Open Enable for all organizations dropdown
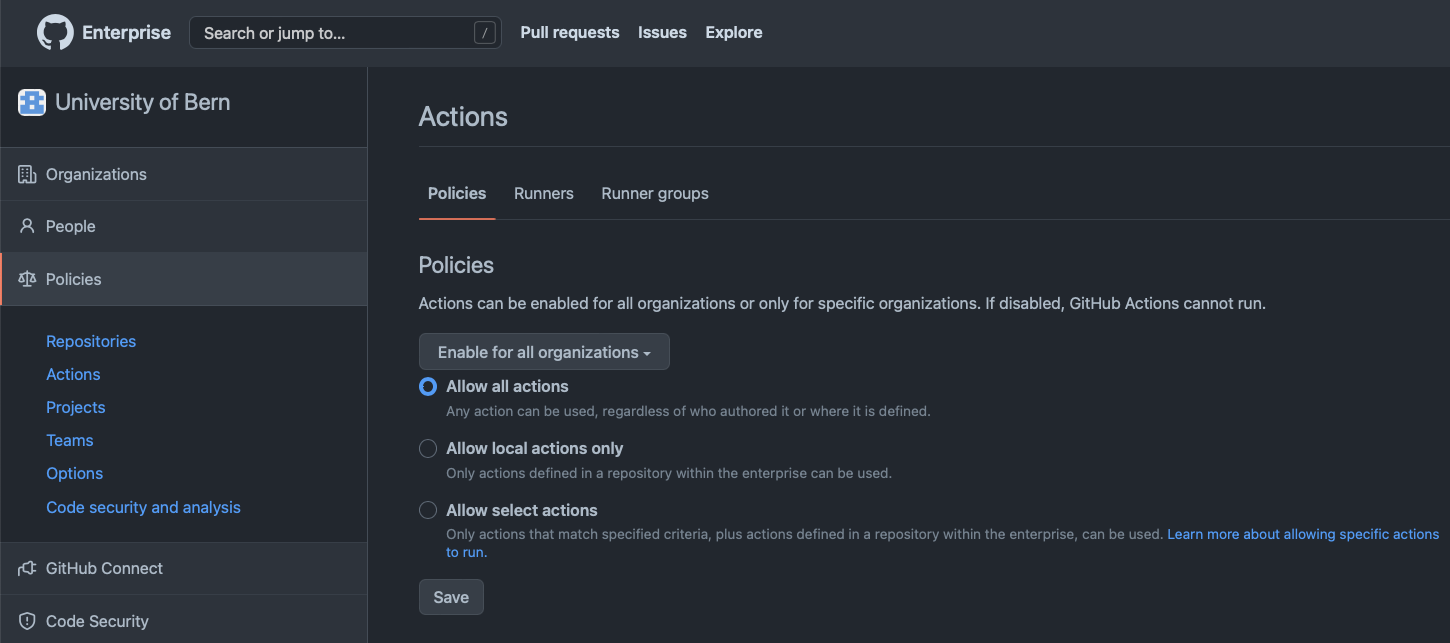This screenshot has height=643, width=1450. [544, 352]
